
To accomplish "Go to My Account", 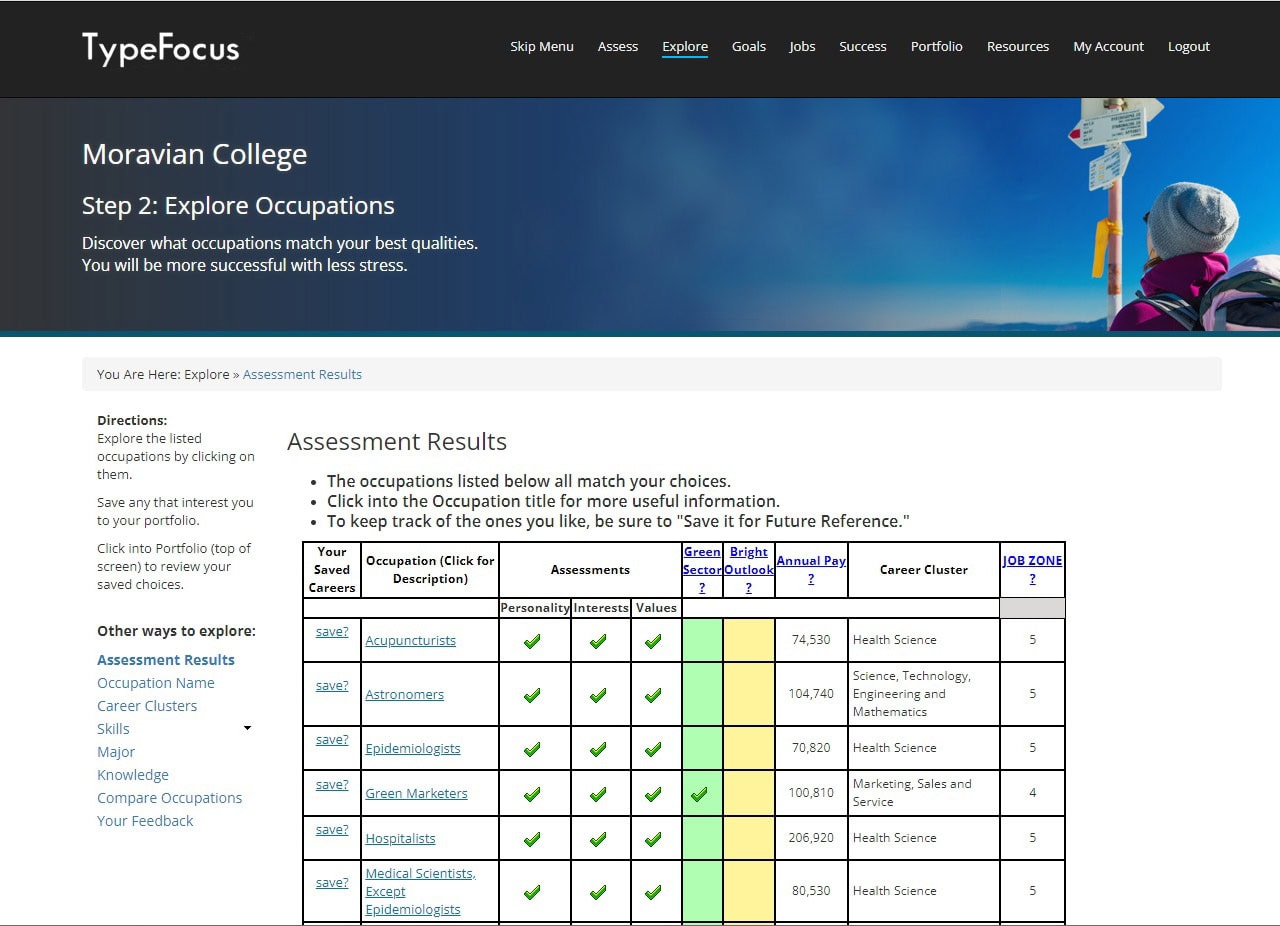I will 1108,47.
